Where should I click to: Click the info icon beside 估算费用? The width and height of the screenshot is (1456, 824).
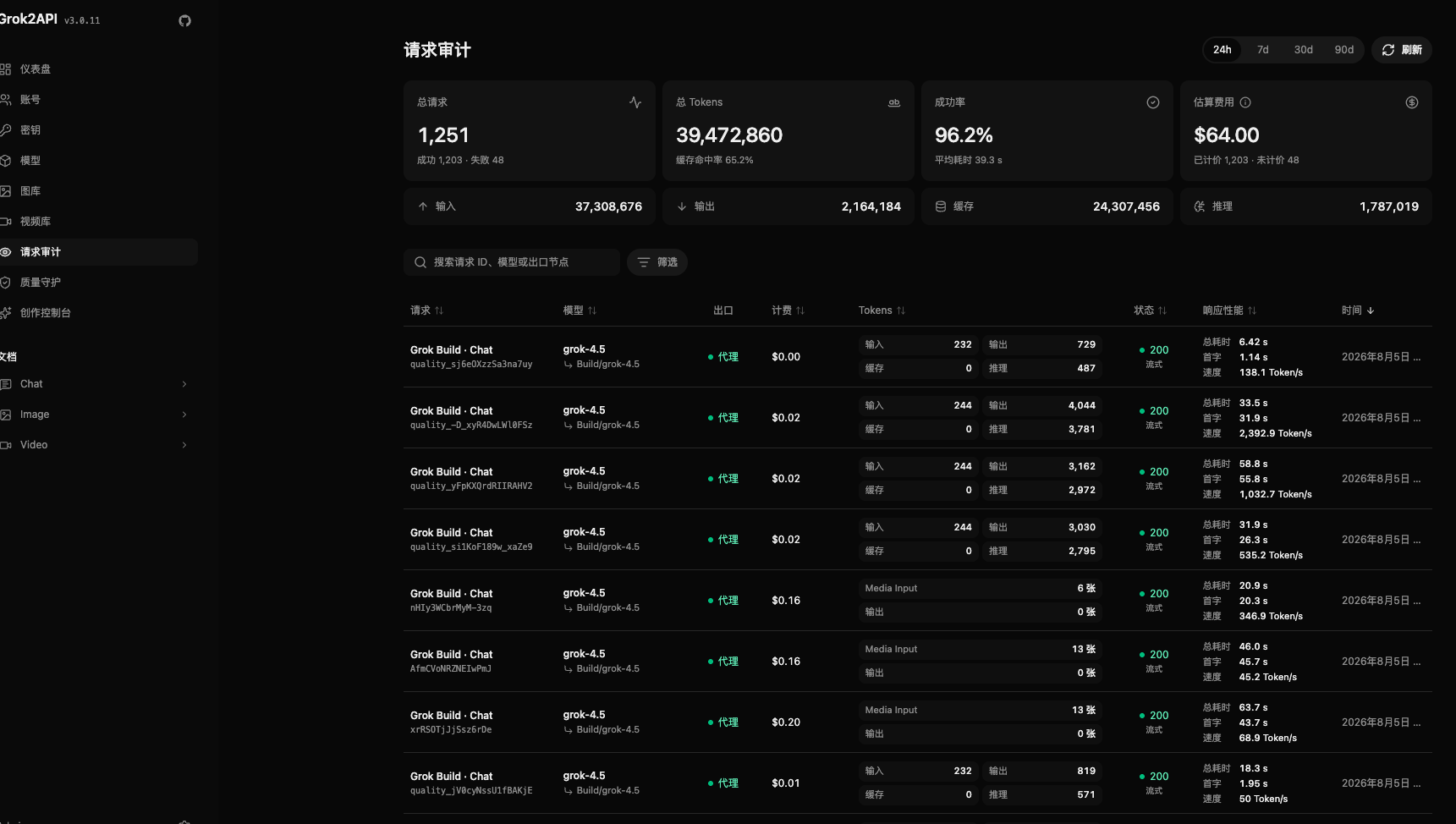(1245, 102)
